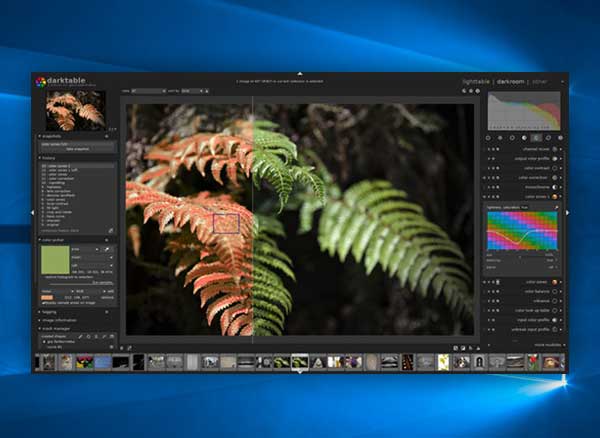Reverse the sort order arrow
Image resolution: width=600 pixels, height=438 pixels.
(x=207, y=91)
